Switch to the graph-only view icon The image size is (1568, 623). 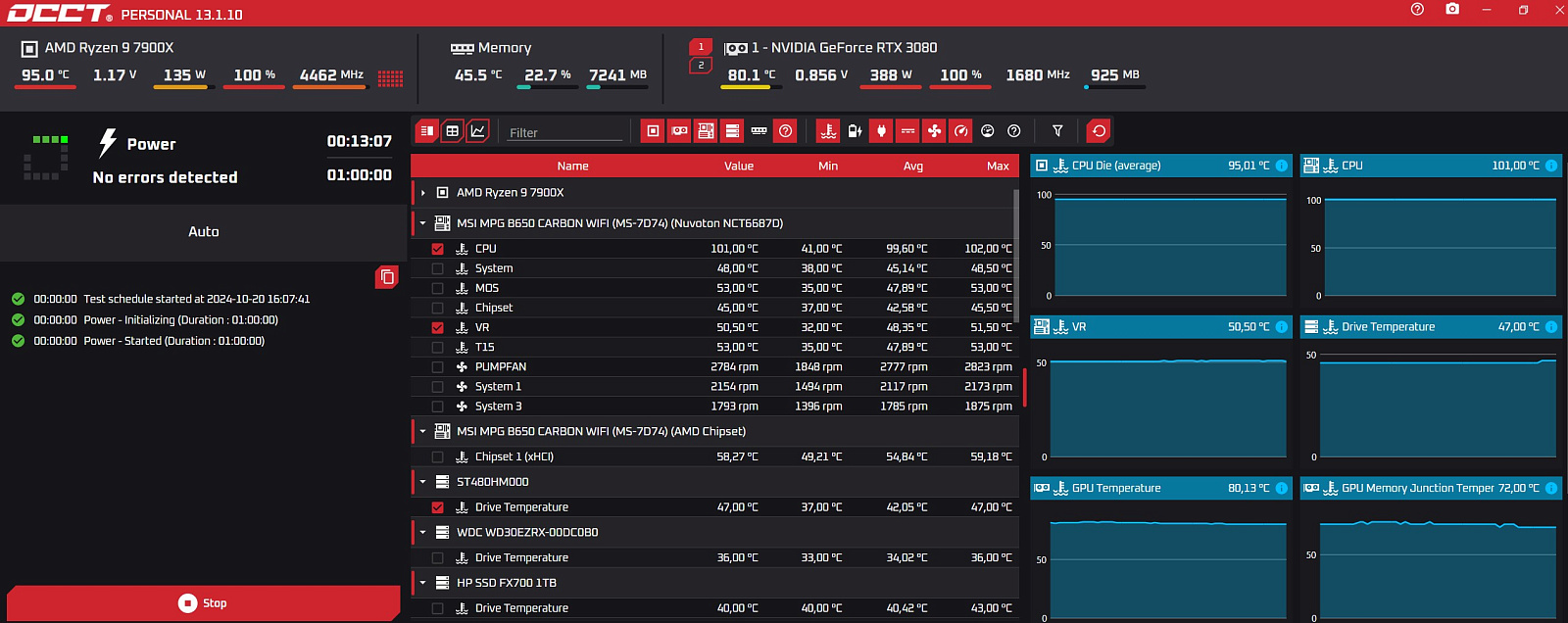click(x=477, y=131)
